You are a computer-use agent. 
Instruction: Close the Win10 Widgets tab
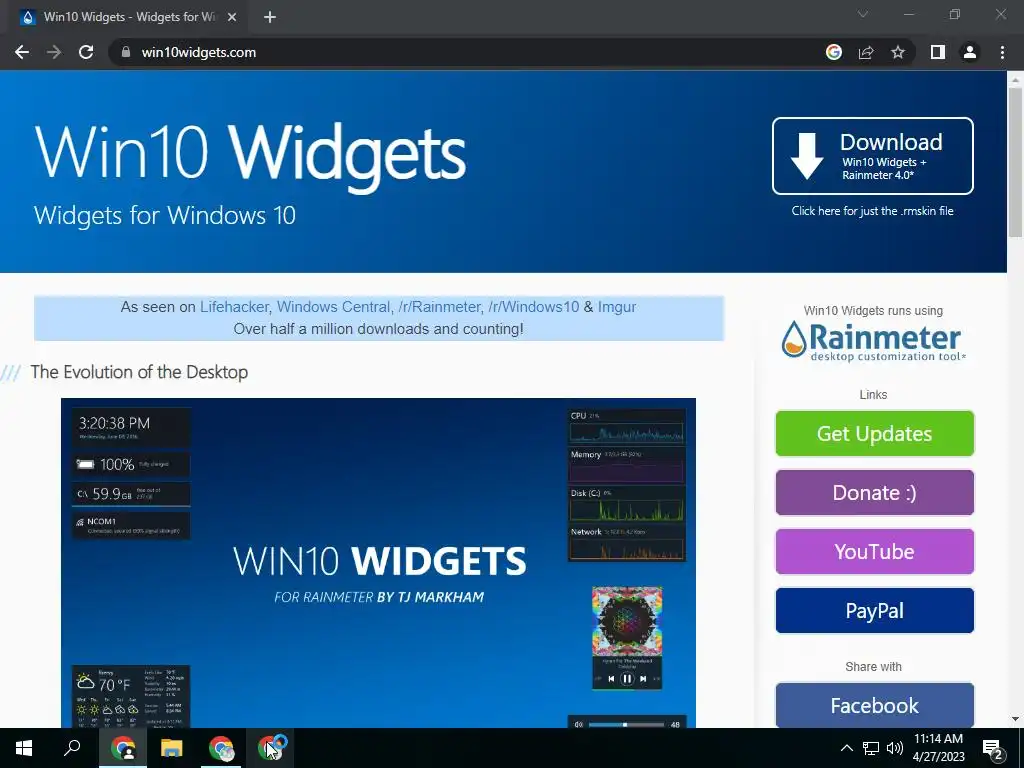pyautogui.click(x=232, y=17)
